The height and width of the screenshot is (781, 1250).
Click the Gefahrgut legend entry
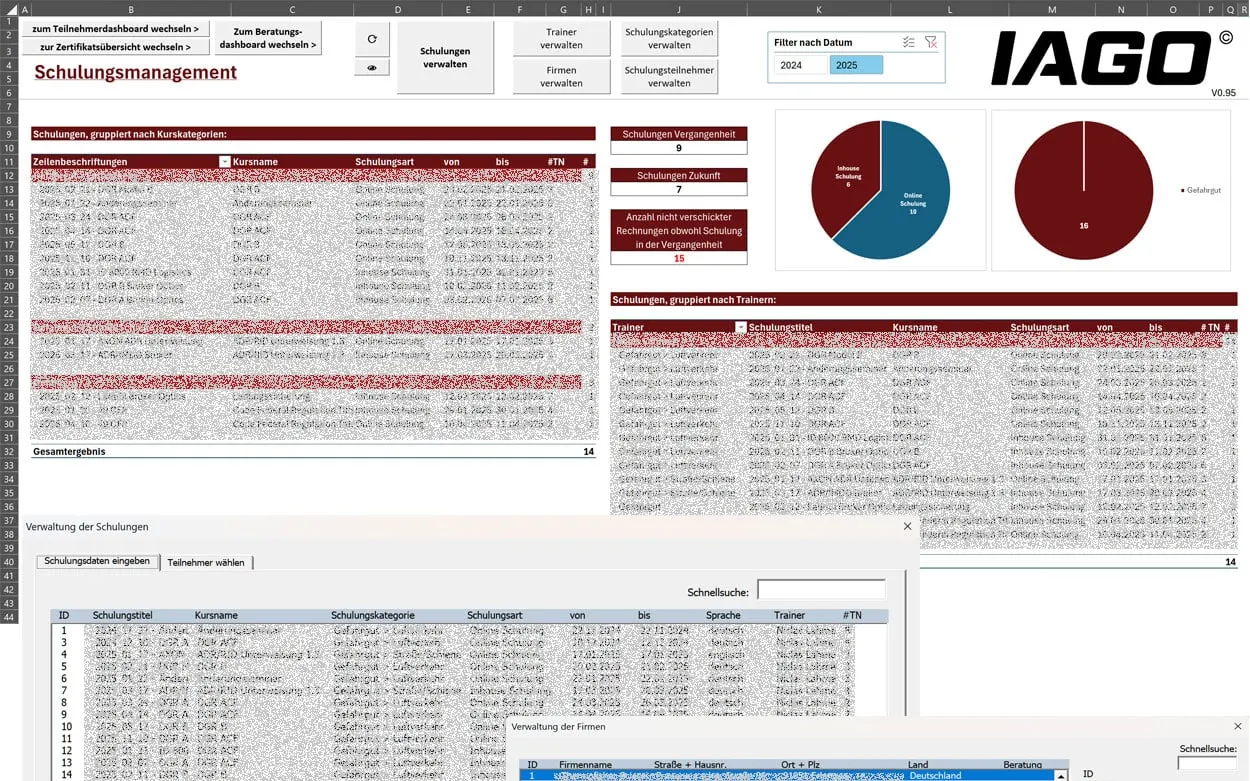coord(1201,190)
